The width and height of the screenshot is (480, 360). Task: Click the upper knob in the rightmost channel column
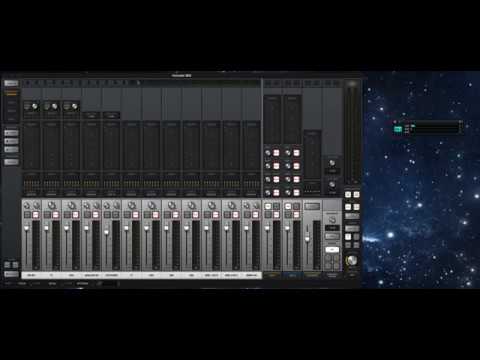[x=332, y=163]
